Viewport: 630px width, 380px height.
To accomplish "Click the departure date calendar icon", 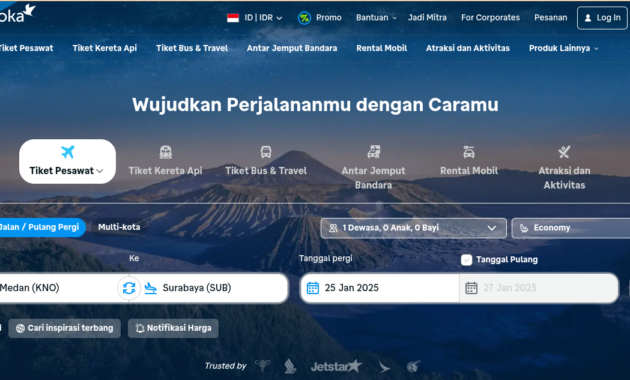I will click(313, 288).
